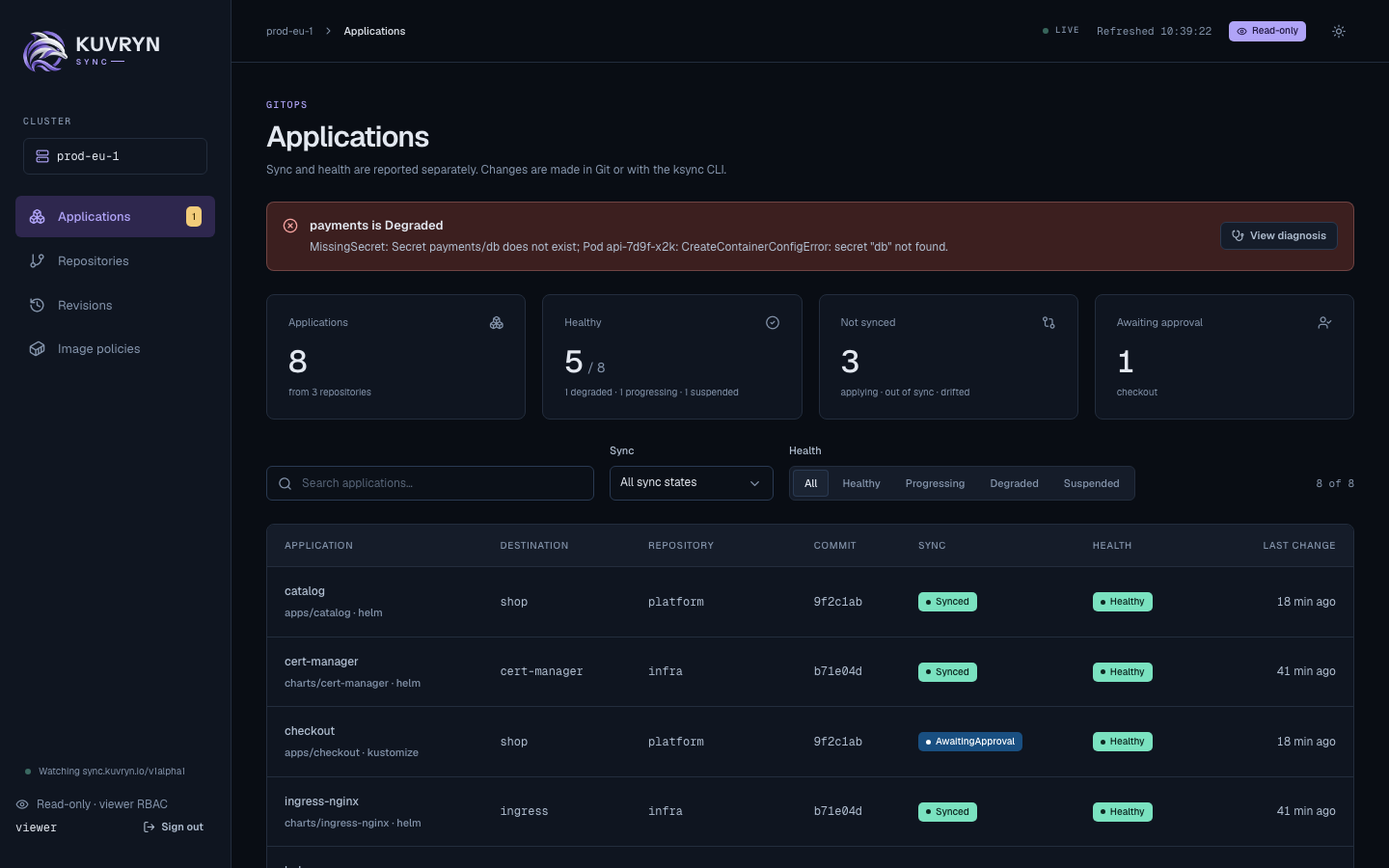Click the eye icon beside Read-only viewer RBAC

pyautogui.click(x=22, y=804)
